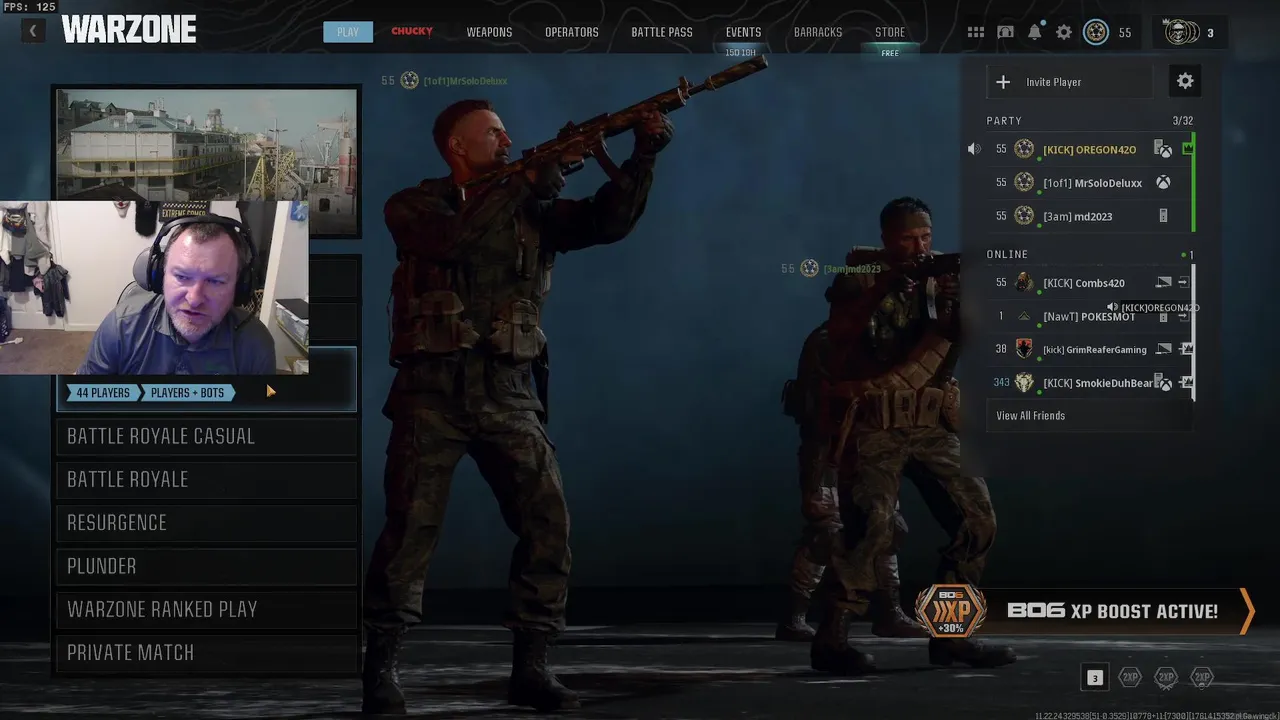The height and width of the screenshot is (720, 1280).
Task: Select online friend [kick] GrimReaferGaming
Action: tap(1088, 349)
